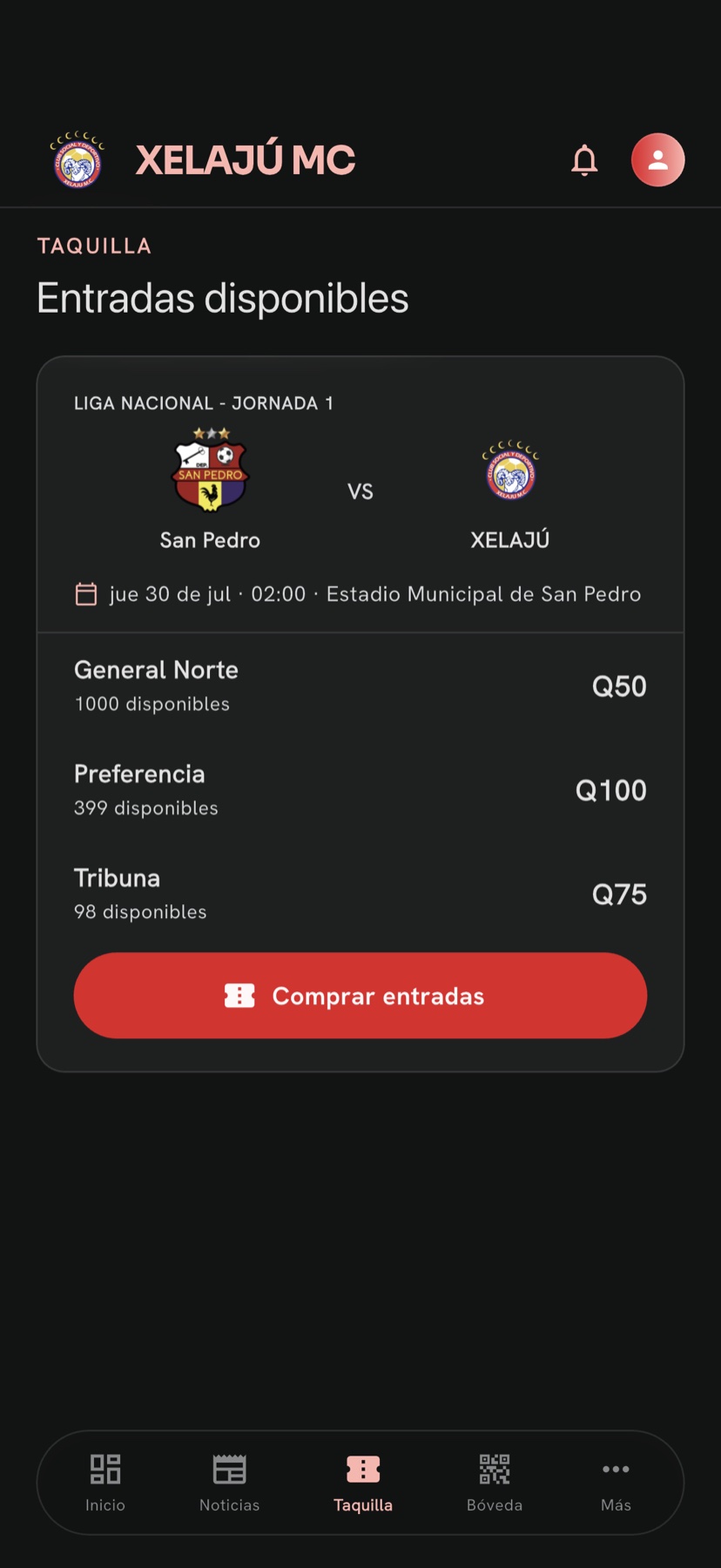Image resolution: width=721 pixels, height=1568 pixels.
Task: Click the XELAJÚ MC header title
Action: (246, 160)
